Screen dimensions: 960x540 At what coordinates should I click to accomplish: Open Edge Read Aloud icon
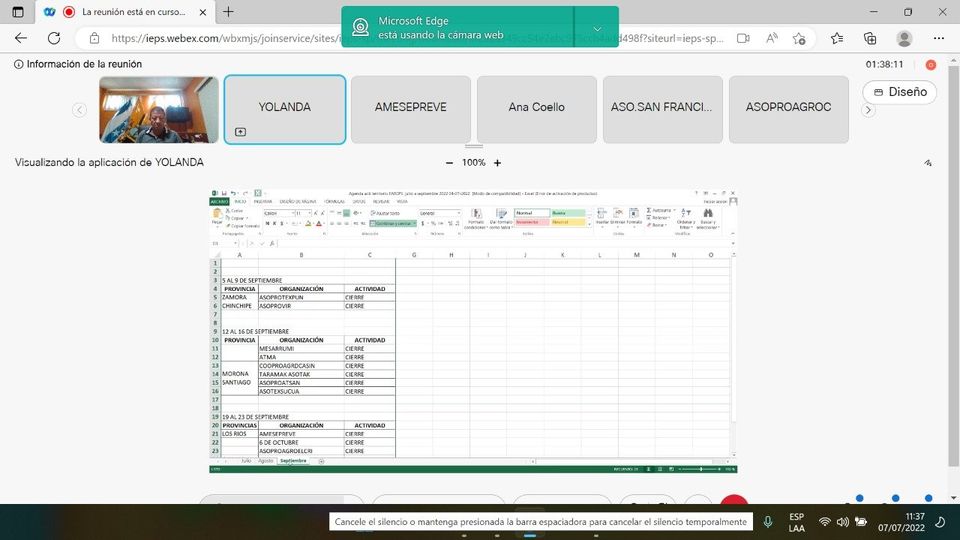tap(772, 38)
